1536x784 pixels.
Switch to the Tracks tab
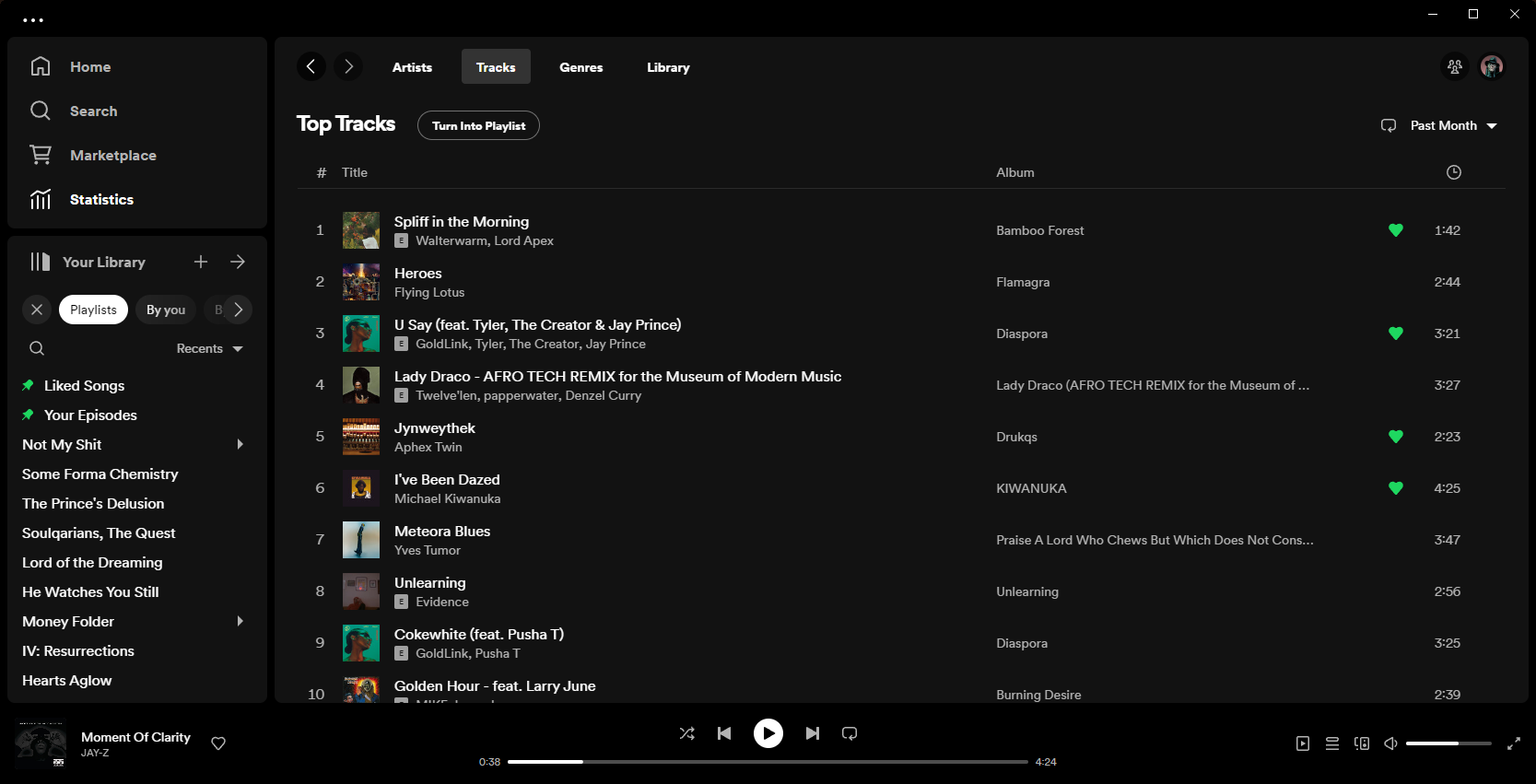pyautogui.click(x=496, y=67)
